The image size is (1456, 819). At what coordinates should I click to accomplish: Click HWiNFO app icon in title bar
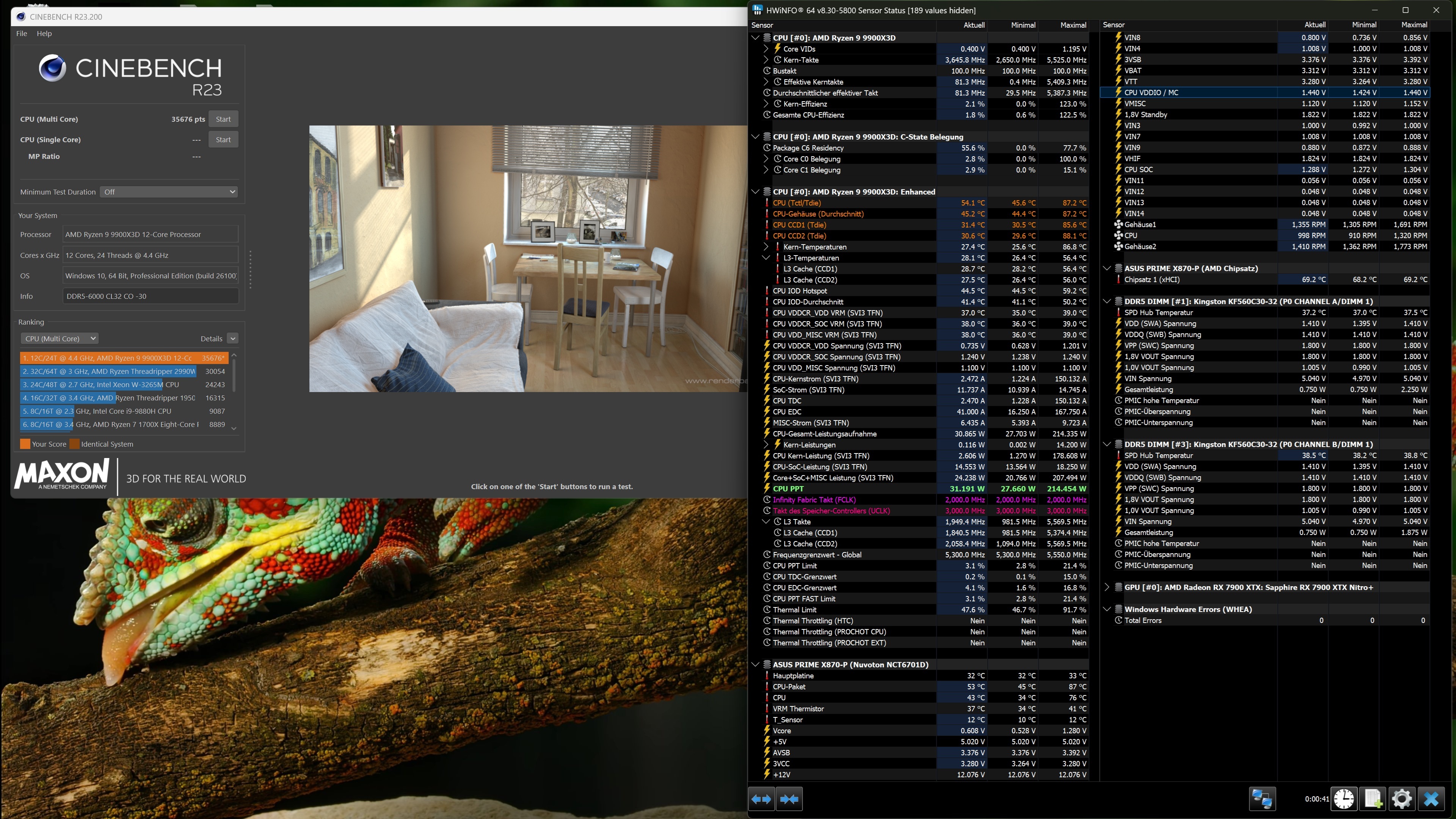click(758, 10)
